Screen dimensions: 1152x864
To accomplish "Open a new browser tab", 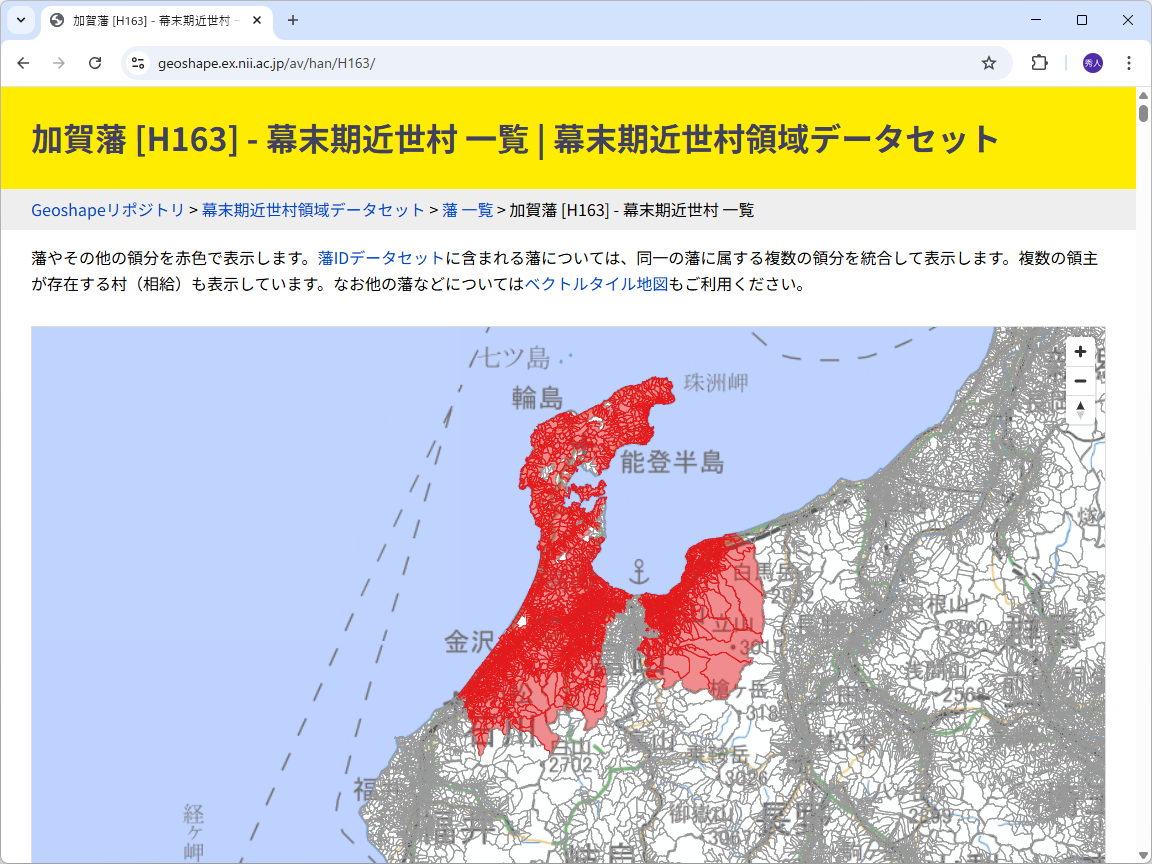I will (x=290, y=20).
